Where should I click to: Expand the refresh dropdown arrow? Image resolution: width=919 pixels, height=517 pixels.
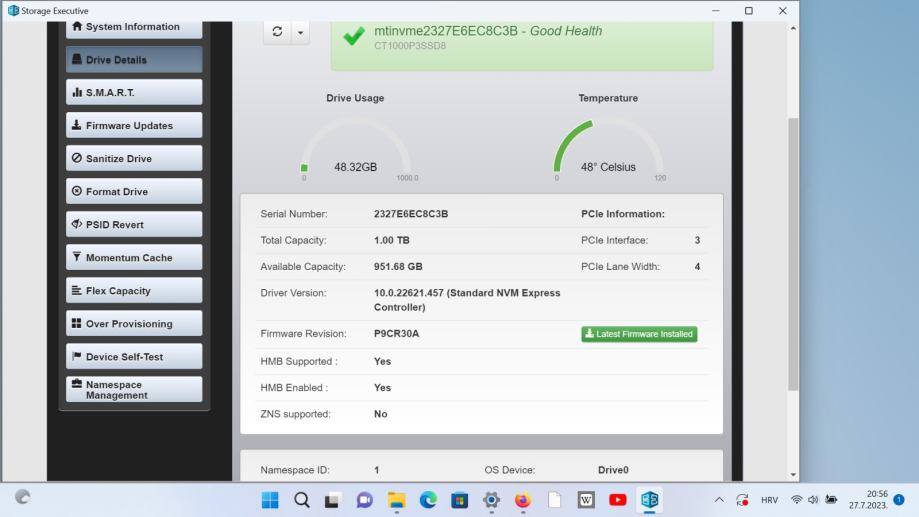point(301,32)
